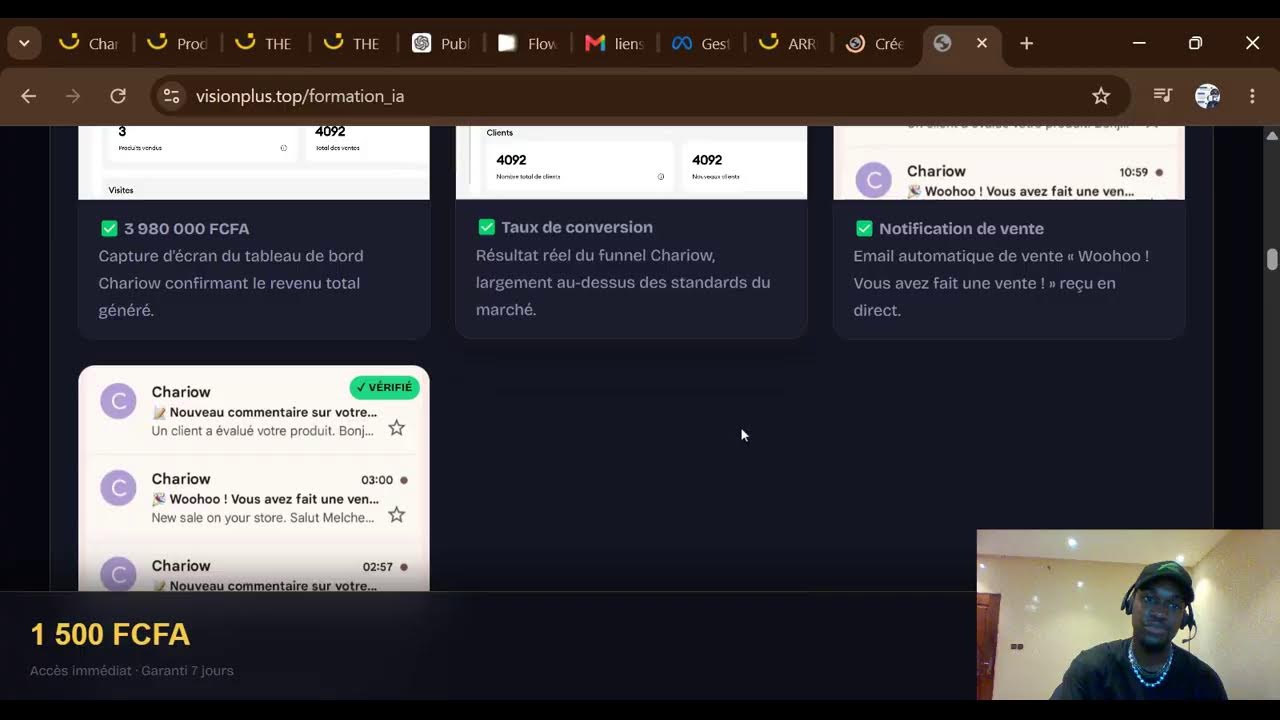Star the 'Nouveau commentaire' Chariow email
Image resolution: width=1280 pixels, height=720 pixels.
397,428
